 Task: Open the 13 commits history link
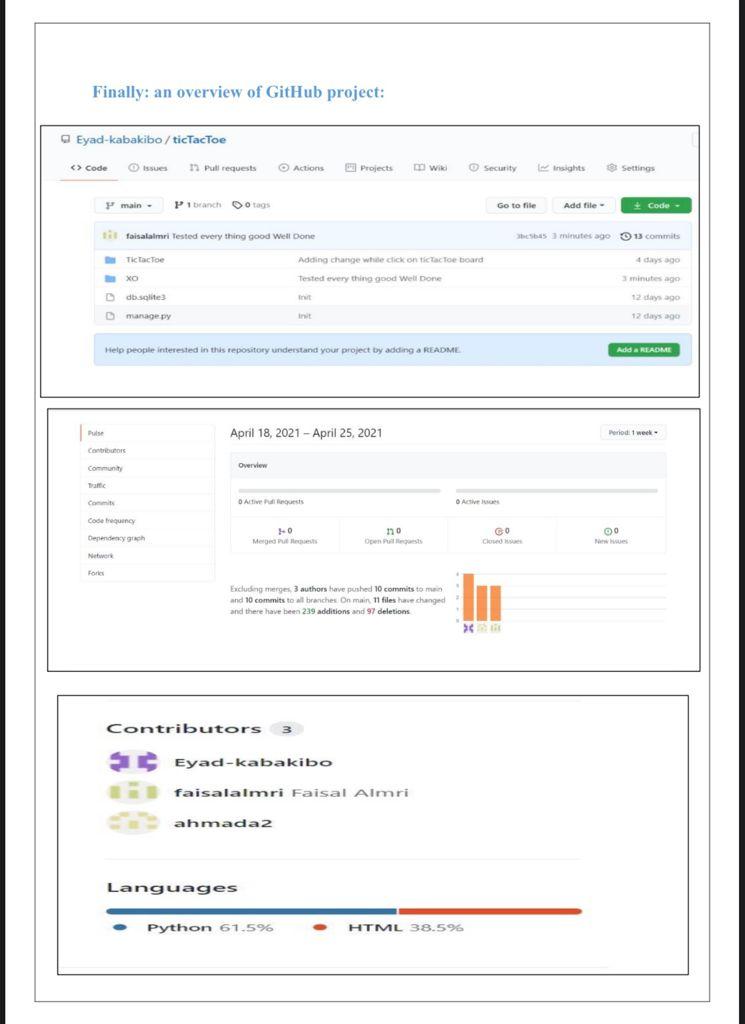[650, 236]
